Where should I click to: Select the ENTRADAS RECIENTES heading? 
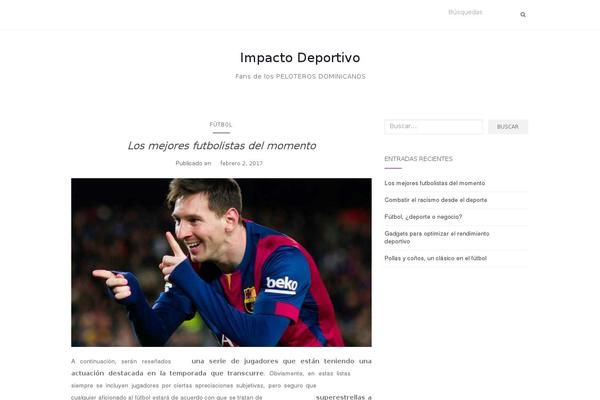pos(418,159)
